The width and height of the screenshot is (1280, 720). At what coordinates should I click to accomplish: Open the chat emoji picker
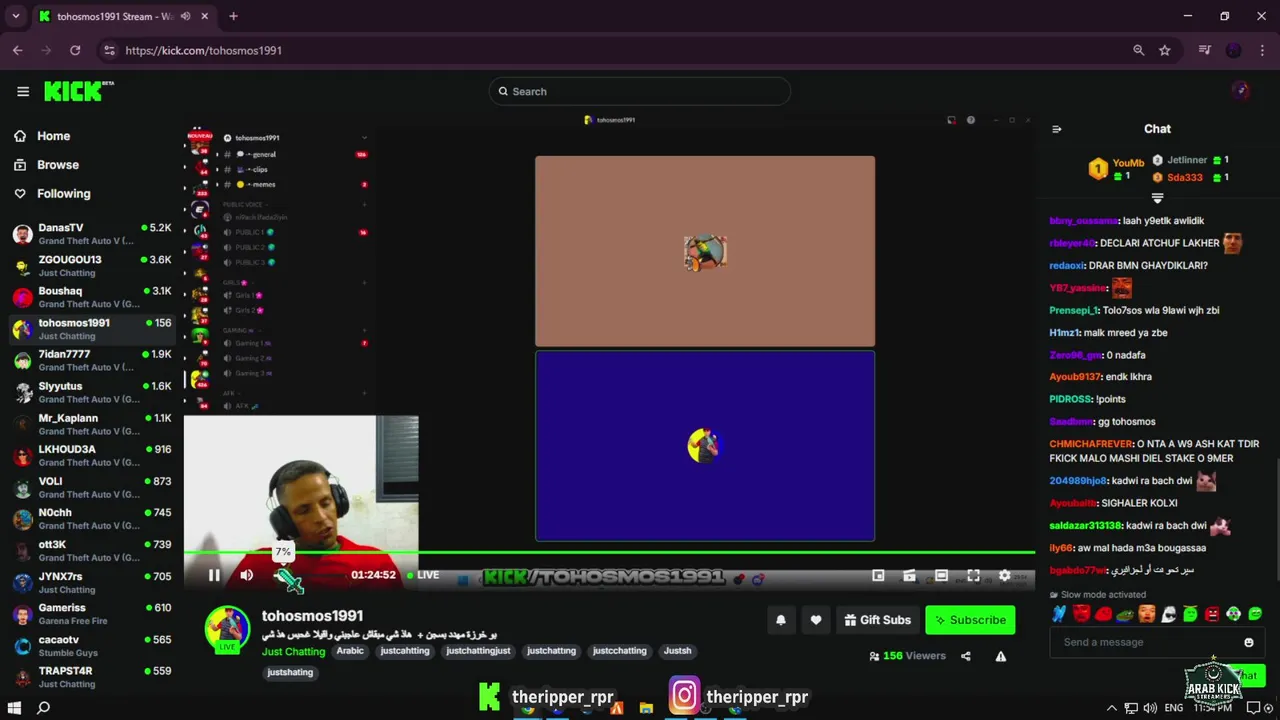point(1248,642)
